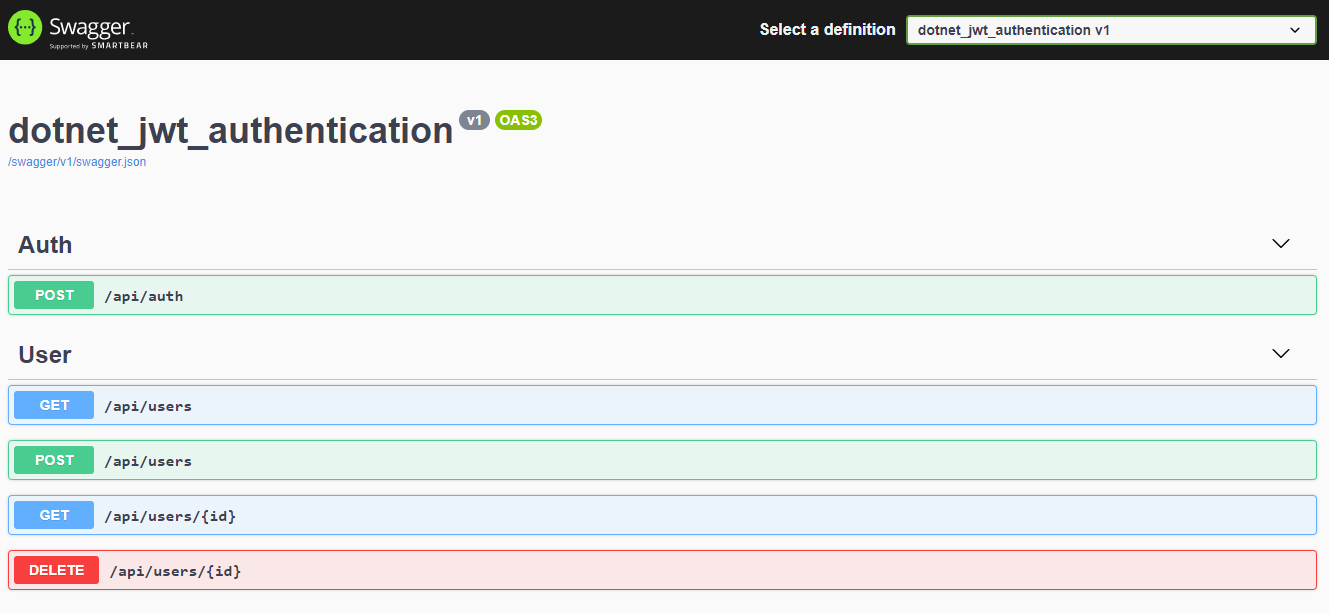Image resolution: width=1329 pixels, height=613 pixels.
Task: Click the dotnet_jwt_authentication title
Action: pos(231,131)
